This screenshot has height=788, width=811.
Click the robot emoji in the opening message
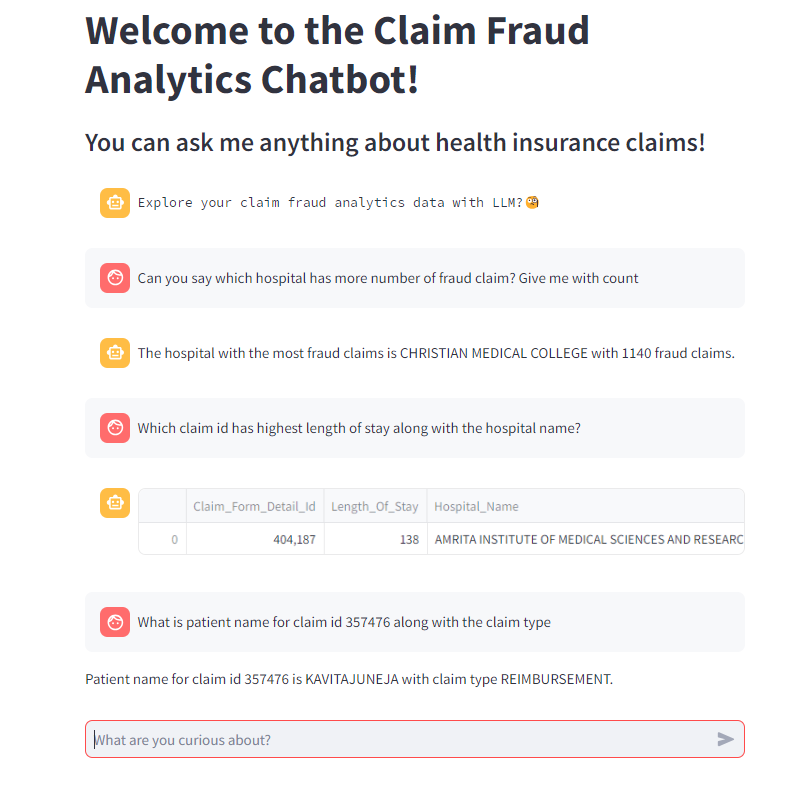(x=531, y=202)
